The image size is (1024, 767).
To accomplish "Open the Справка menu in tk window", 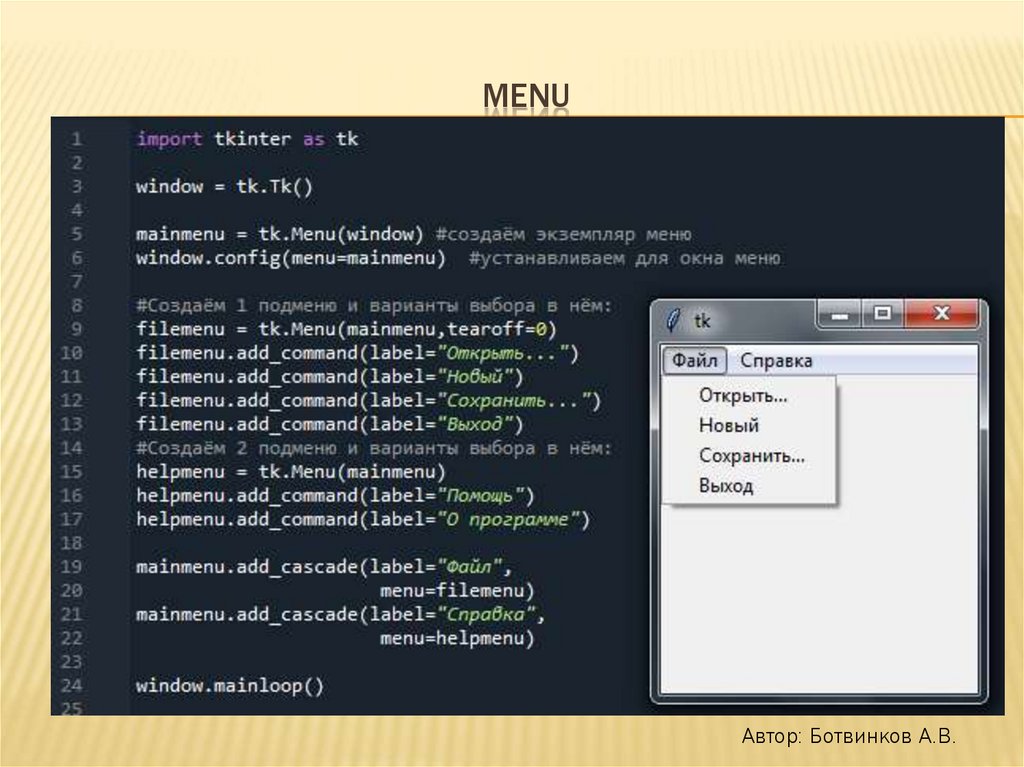I will point(776,361).
